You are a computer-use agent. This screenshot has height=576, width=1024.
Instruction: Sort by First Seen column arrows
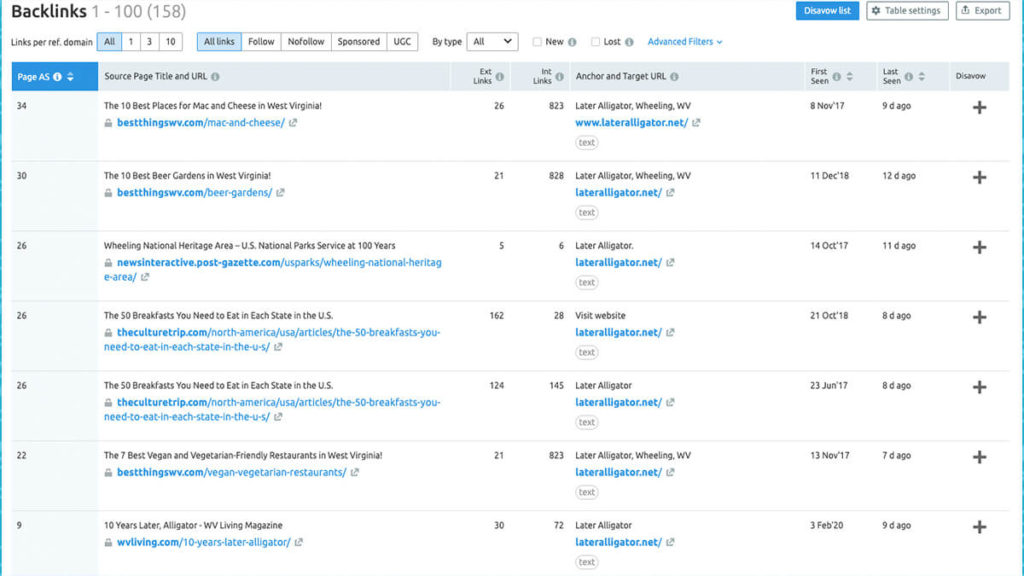(x=850, y=77)
